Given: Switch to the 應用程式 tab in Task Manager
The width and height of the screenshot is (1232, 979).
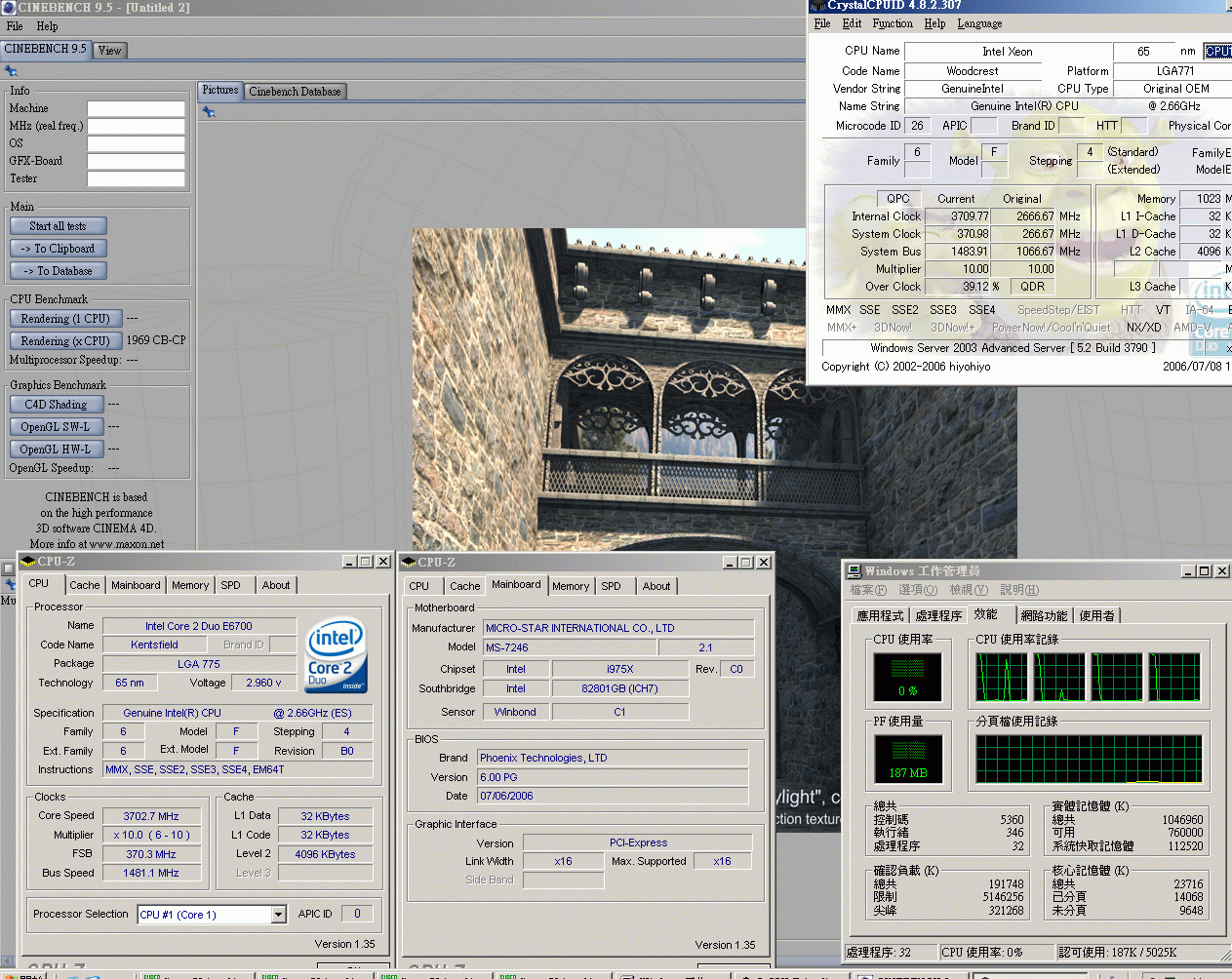Looking at the screenshot, I should click(881, 616).
